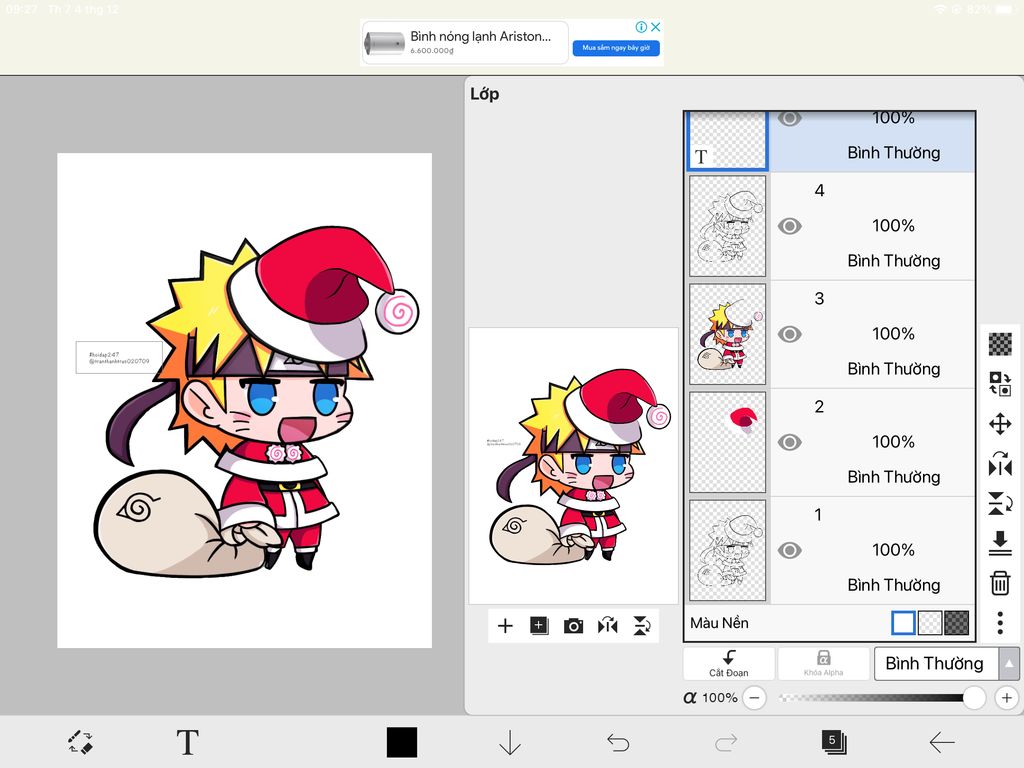
Task: Hide layer 1 with eye icon
Action: (790, 551)
